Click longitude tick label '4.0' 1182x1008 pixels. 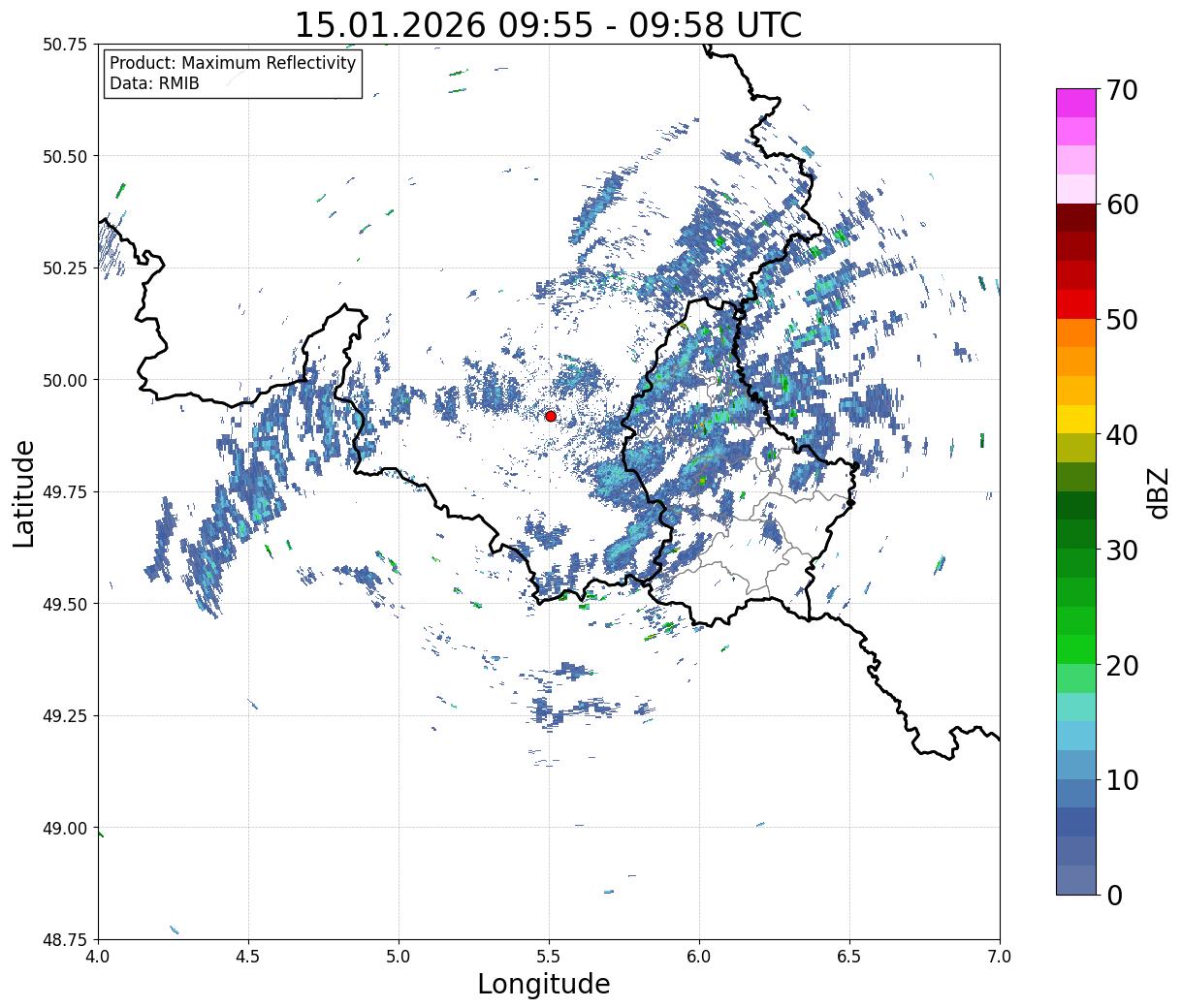click(x=98, y=957)
